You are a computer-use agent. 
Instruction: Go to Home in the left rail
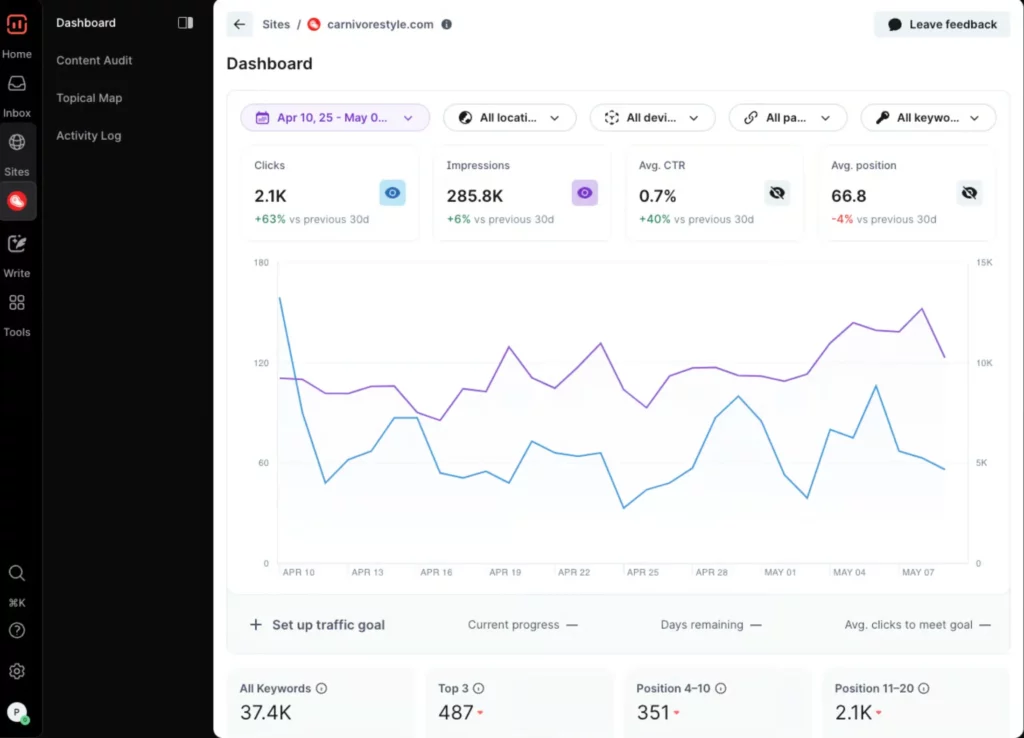17,54
